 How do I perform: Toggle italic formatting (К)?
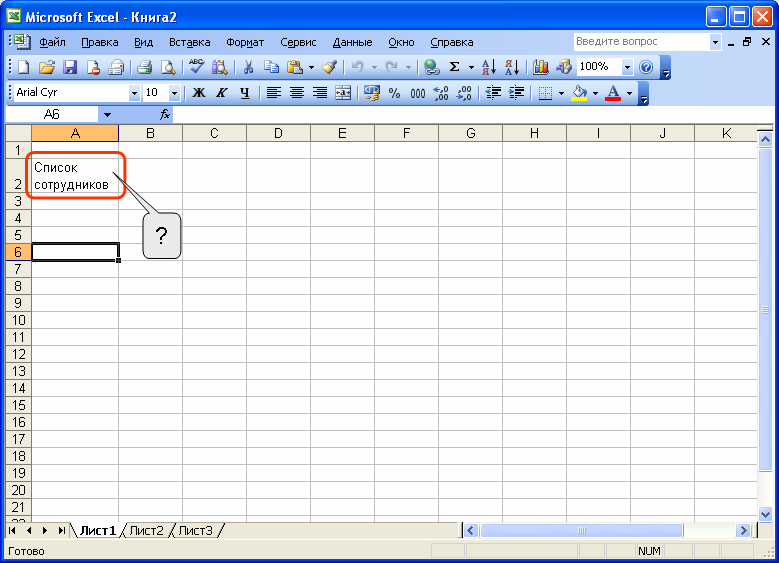(222, 93)
